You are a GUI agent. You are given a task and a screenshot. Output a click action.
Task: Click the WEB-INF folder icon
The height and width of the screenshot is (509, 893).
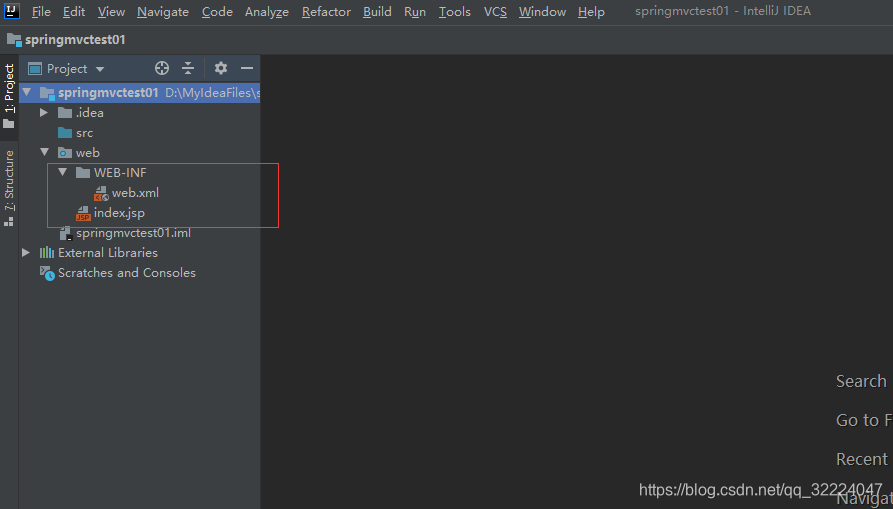[x=83, y=173]
